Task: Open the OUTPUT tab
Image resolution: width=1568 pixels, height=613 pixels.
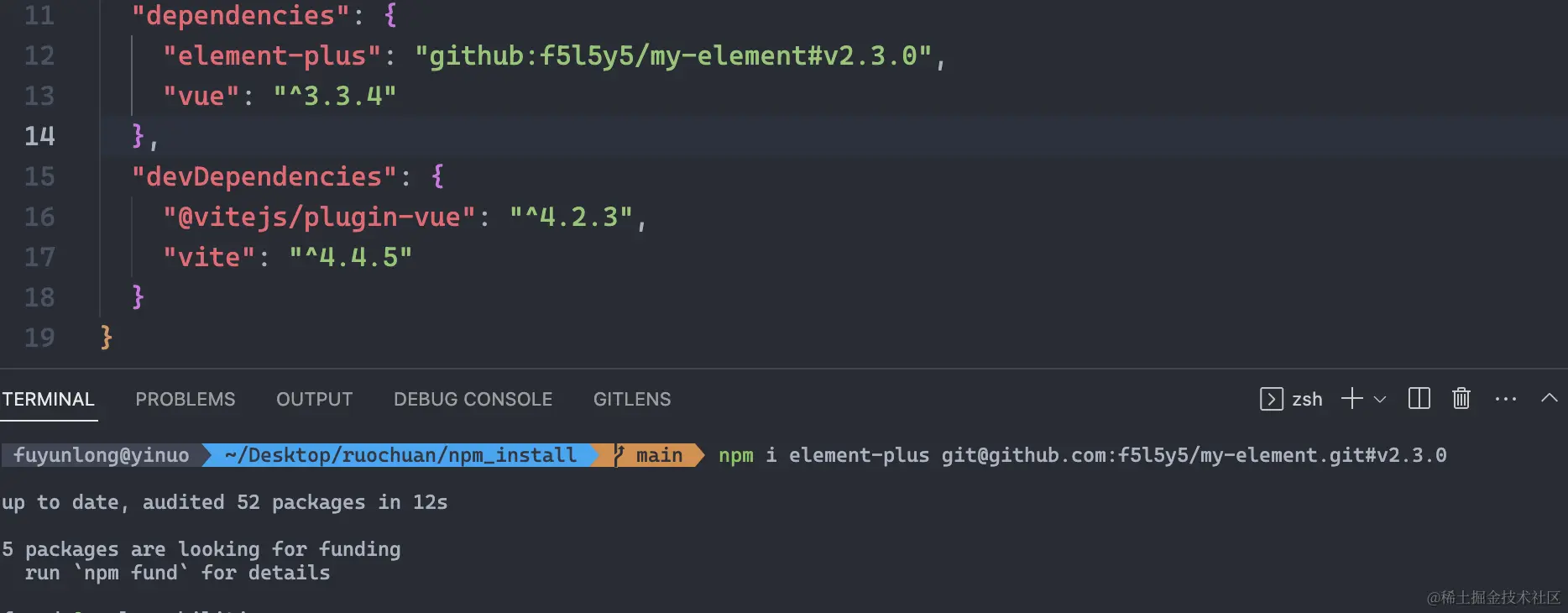Action: coord(315,400)
